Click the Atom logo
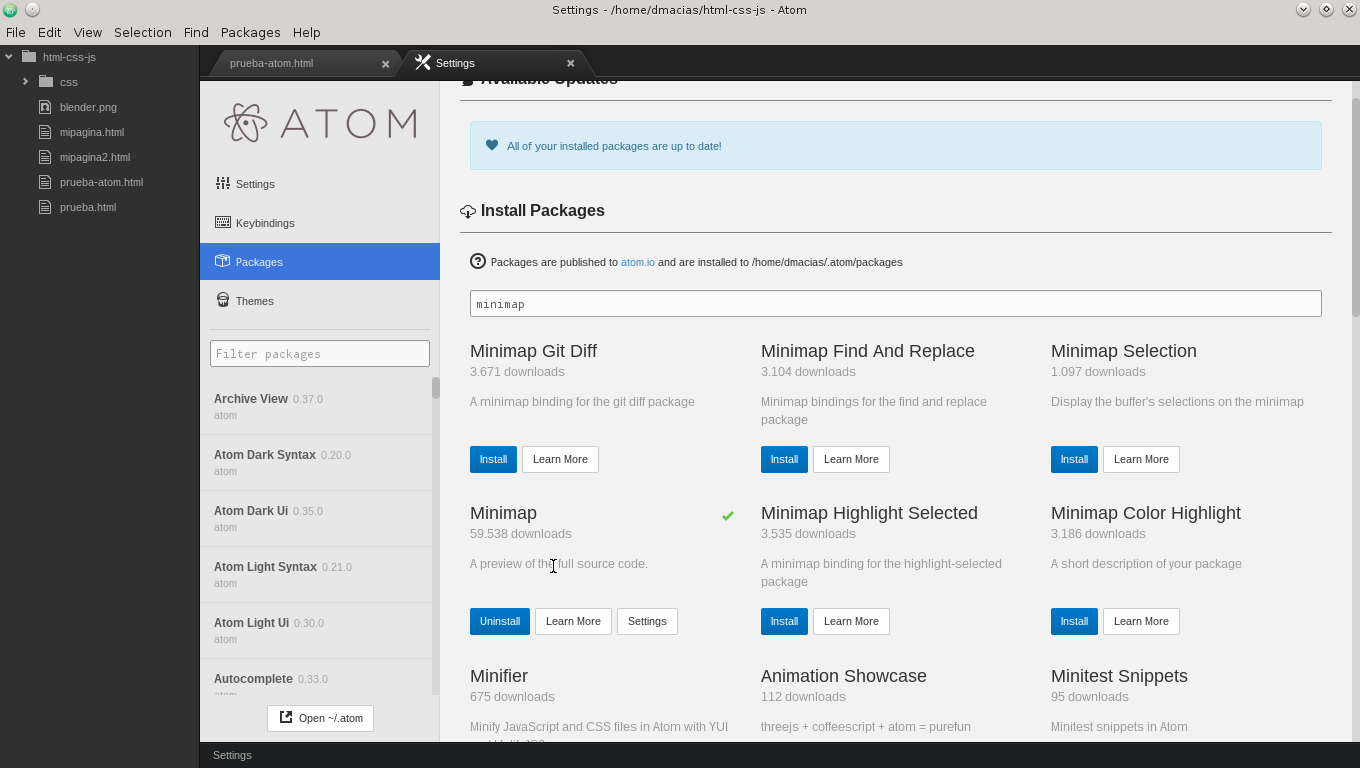Image resolution: width=1360 pixels, height=768 pixels. point(320,123)
